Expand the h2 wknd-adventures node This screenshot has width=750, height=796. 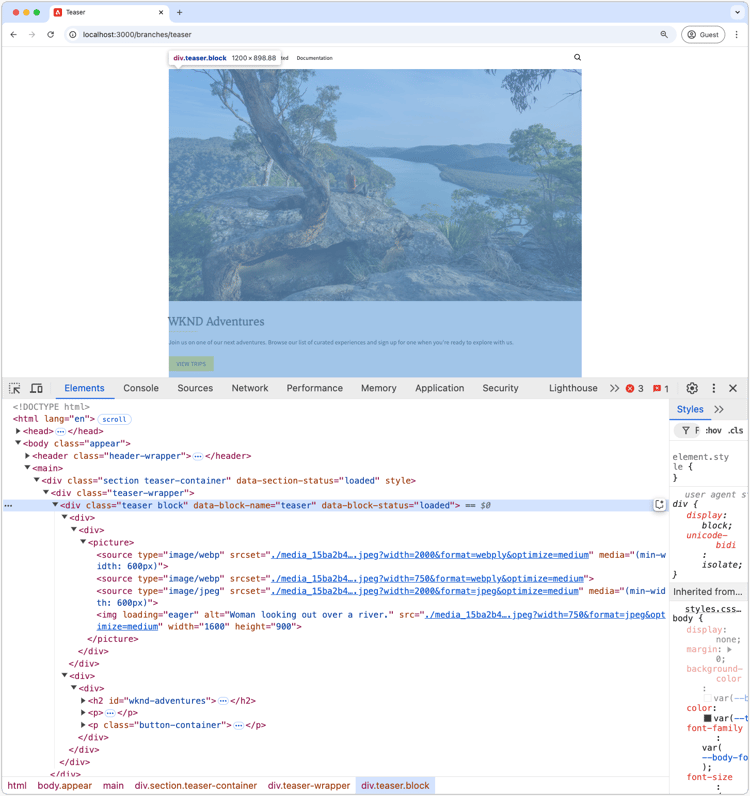coord(83,700)
